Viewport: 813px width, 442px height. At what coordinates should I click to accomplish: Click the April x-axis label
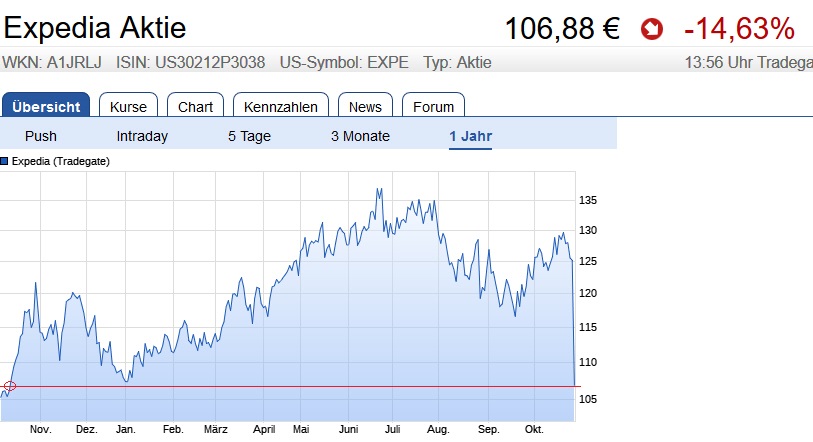(x=264, y=430)
